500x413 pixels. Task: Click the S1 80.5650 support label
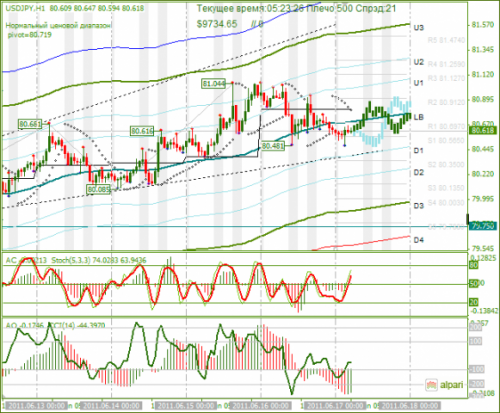click(446, 141)
